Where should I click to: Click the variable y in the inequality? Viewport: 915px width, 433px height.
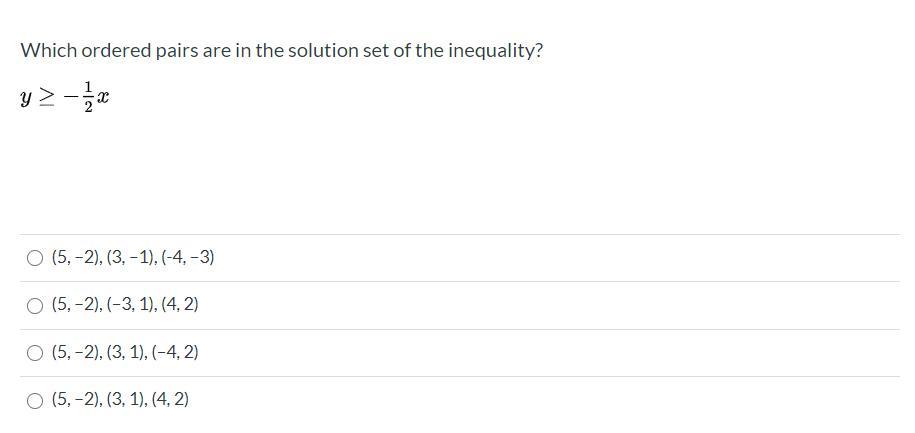(x=25, y=99)
